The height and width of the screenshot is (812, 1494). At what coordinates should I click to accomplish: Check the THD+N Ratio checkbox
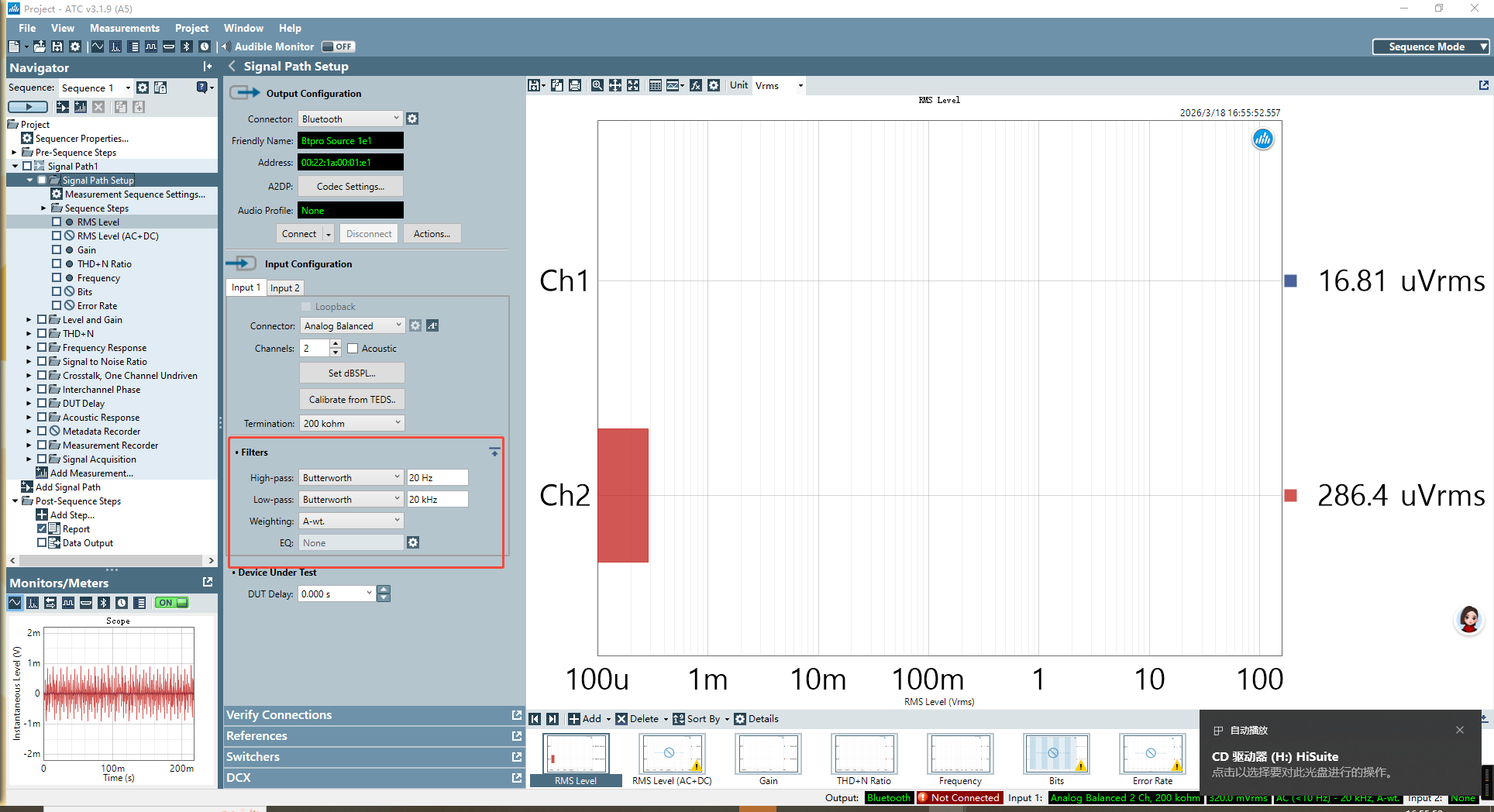57,263
